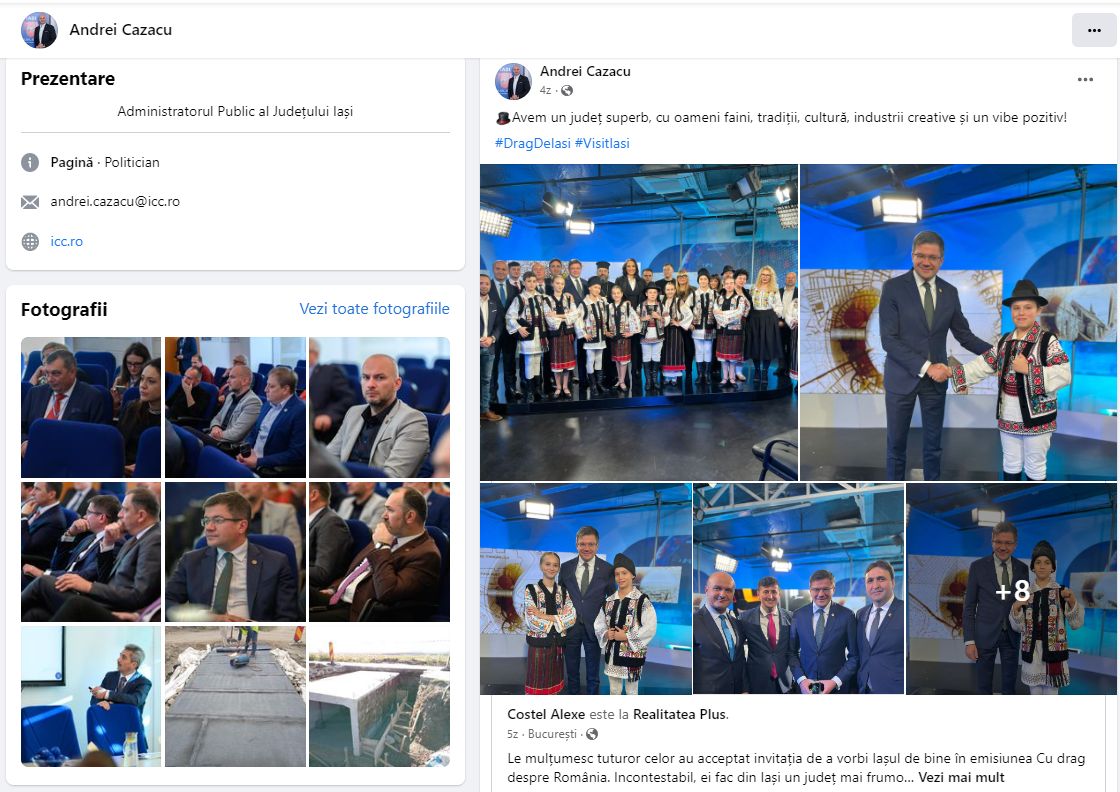Open the icc.ro website link
The height and width of the screenshot is (792, 1120).
pos(66,241)
